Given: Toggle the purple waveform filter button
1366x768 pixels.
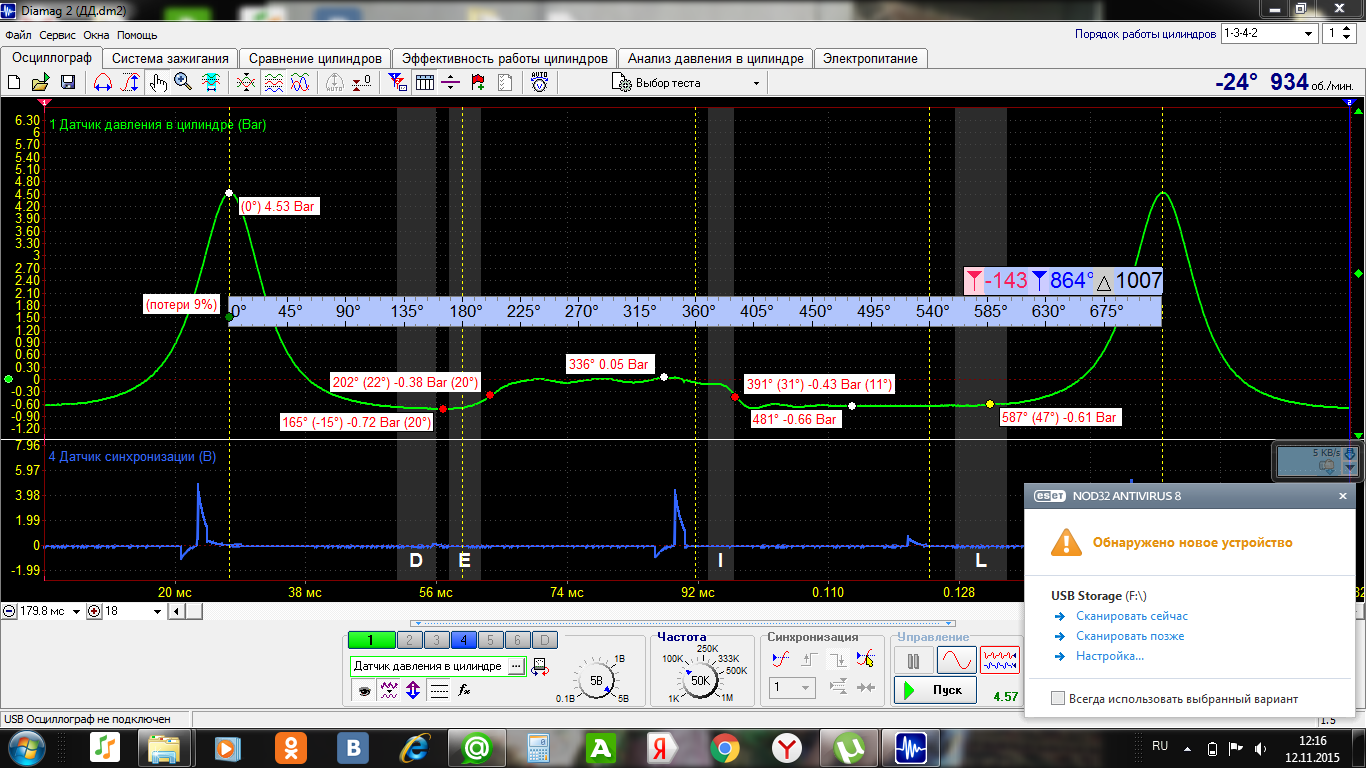Looking at the screenshot, I should (388, 690).
